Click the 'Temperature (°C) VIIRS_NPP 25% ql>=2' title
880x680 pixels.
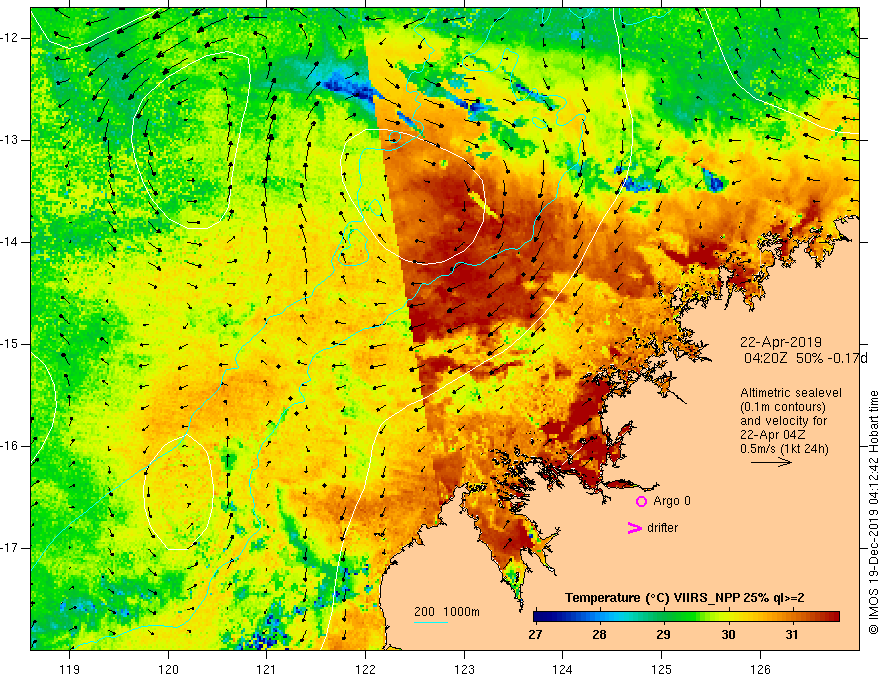[685, 598]
